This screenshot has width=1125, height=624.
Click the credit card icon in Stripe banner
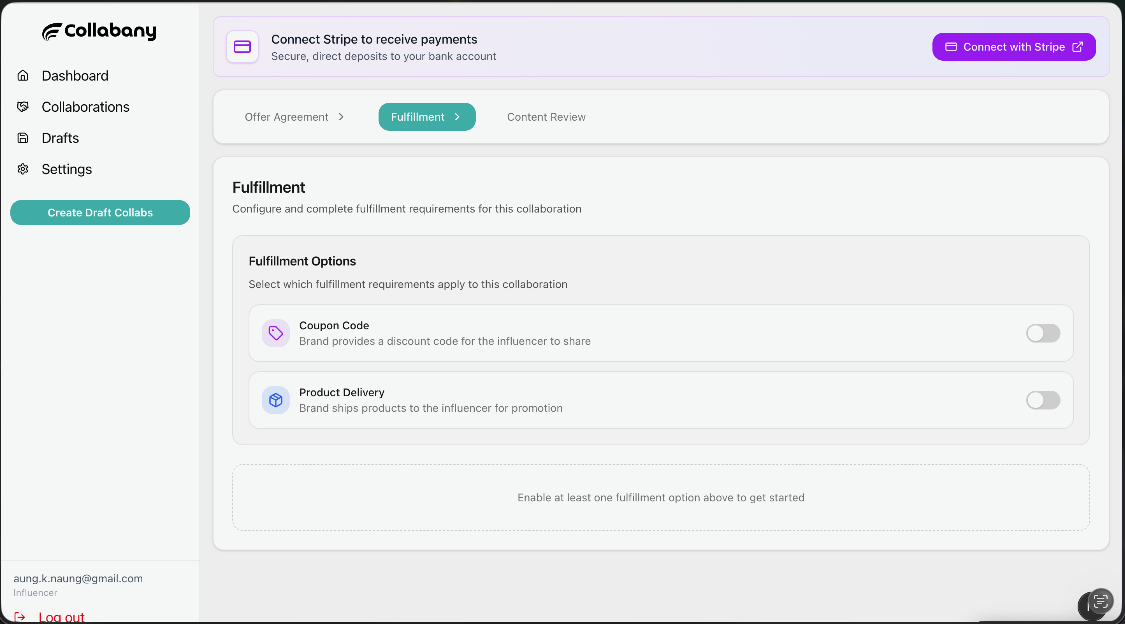pos(243,47)
